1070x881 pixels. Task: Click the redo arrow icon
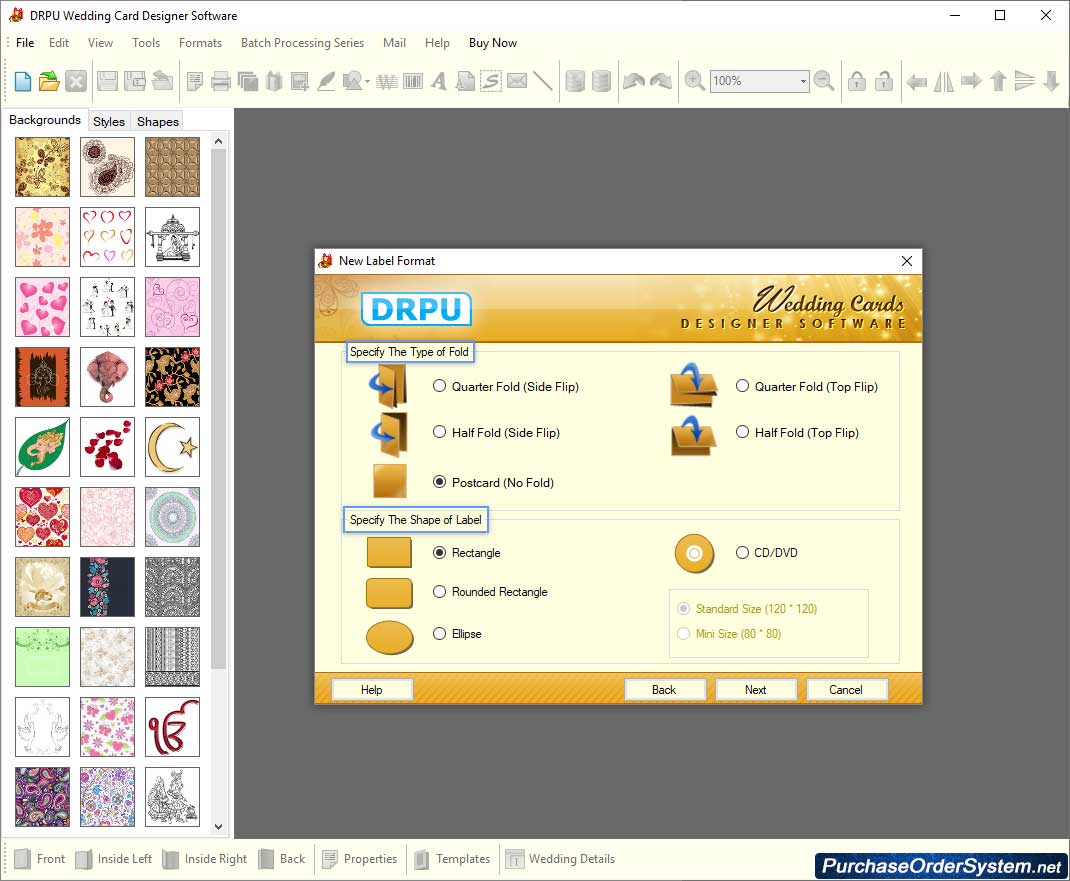pos(661,81)
